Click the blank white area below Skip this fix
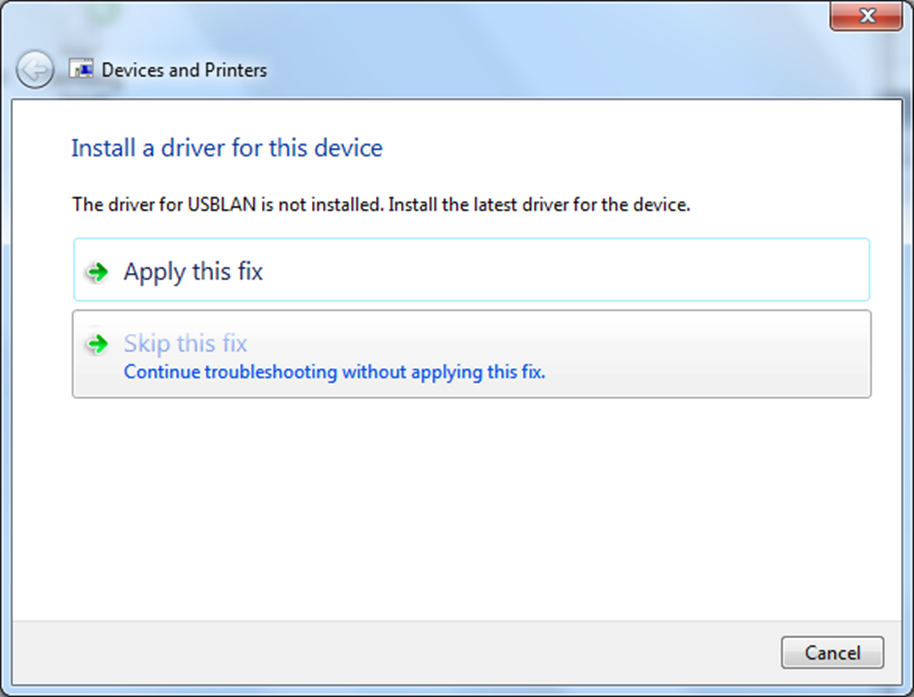This screenshot has width=914, height=697. pyautogui.click(x=457, y=507)
